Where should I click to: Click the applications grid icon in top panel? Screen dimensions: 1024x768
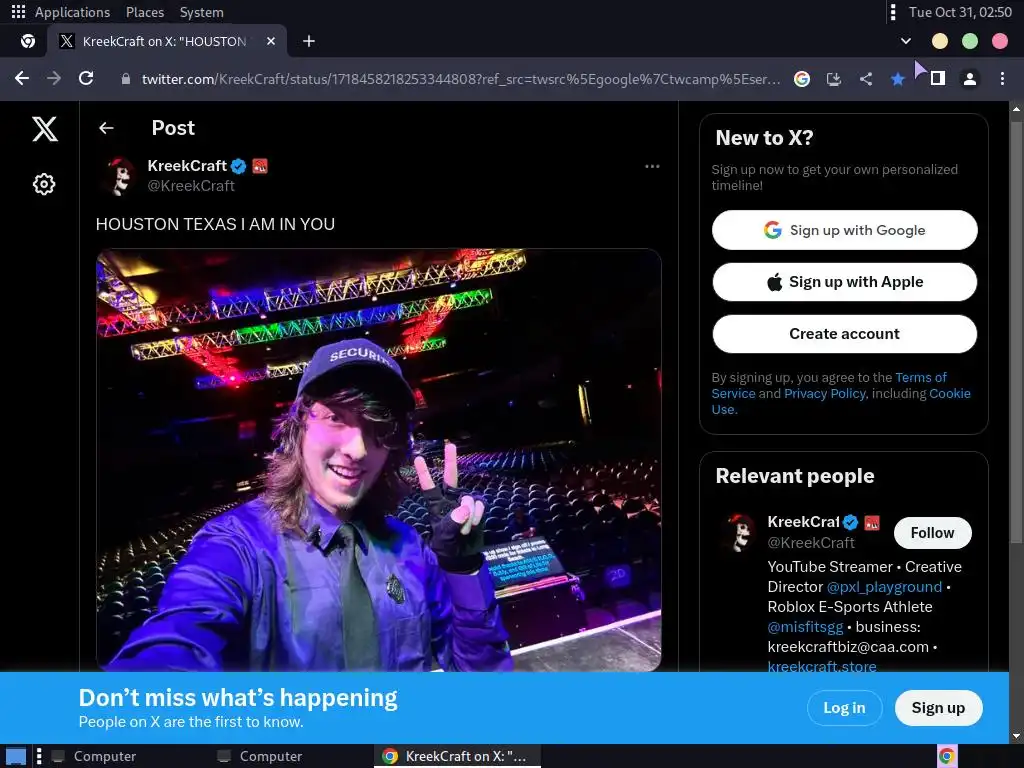click(18, 12)
